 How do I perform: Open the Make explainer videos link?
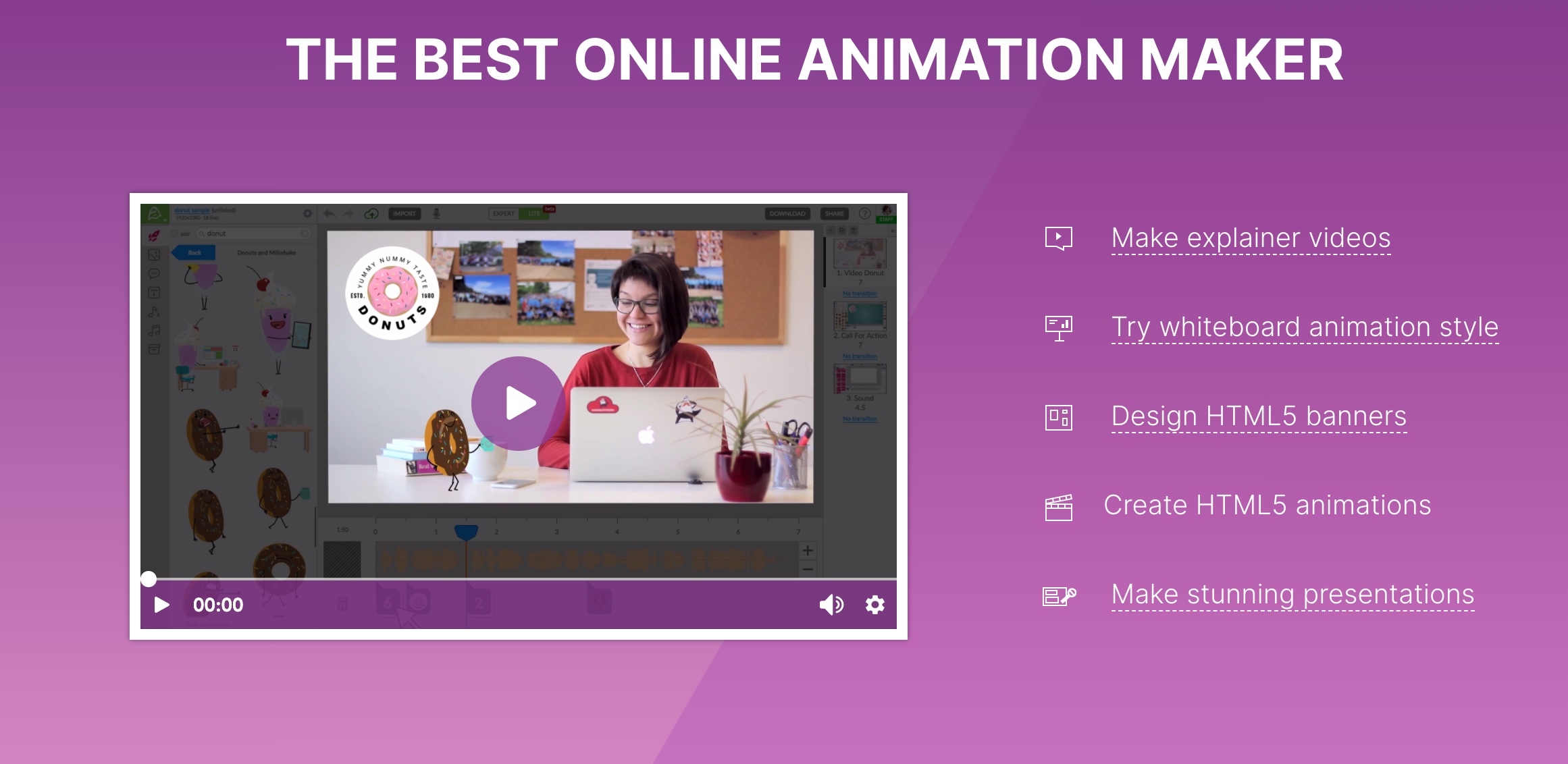pyautogui.click(x=1251, y=238)
